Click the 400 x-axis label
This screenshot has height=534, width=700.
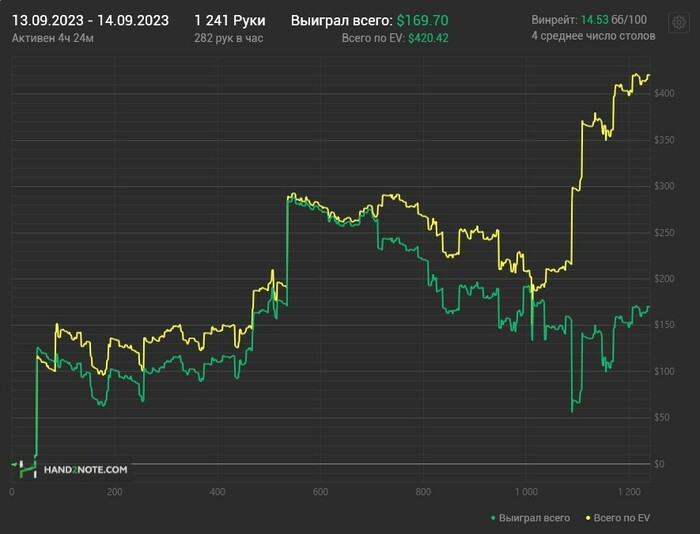tap(217, 492)
